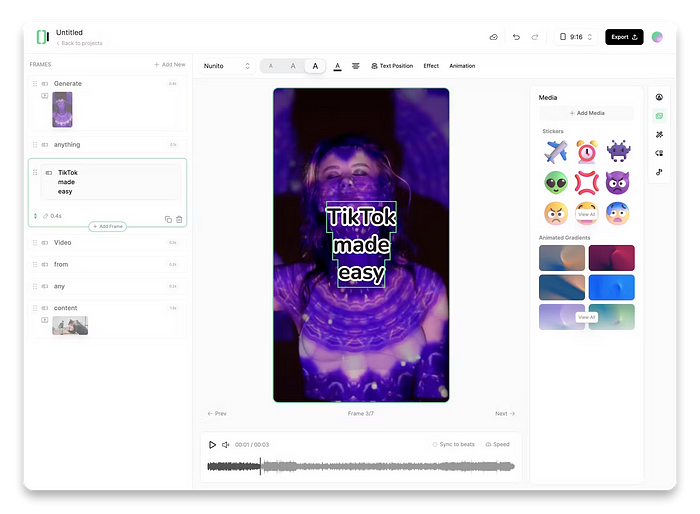View all stickers
The image size is (700, 514).
click(x=587, y=214)
